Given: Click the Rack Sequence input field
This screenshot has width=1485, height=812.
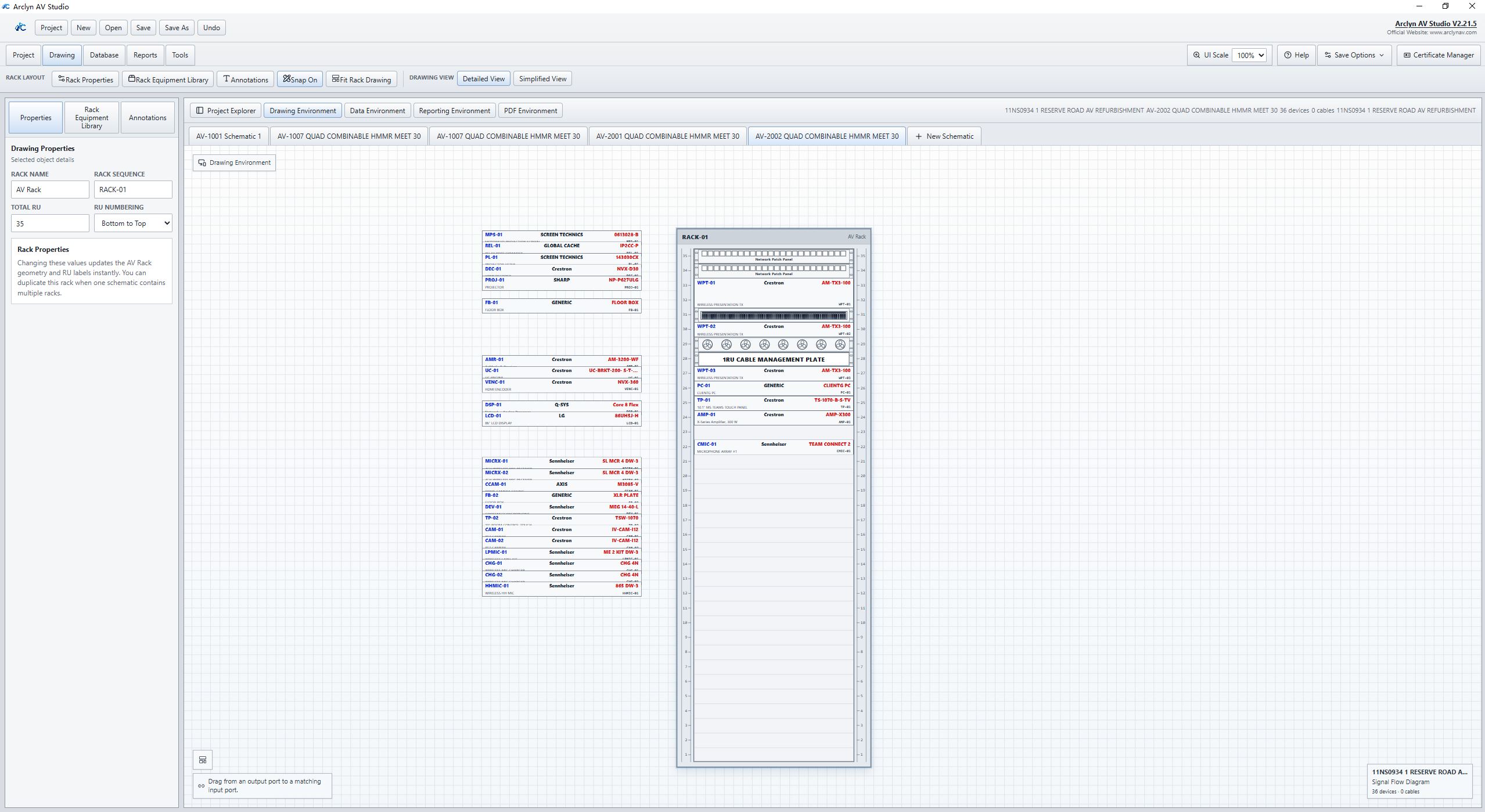Looking at the screenshot, I should (x=133, y=190).
